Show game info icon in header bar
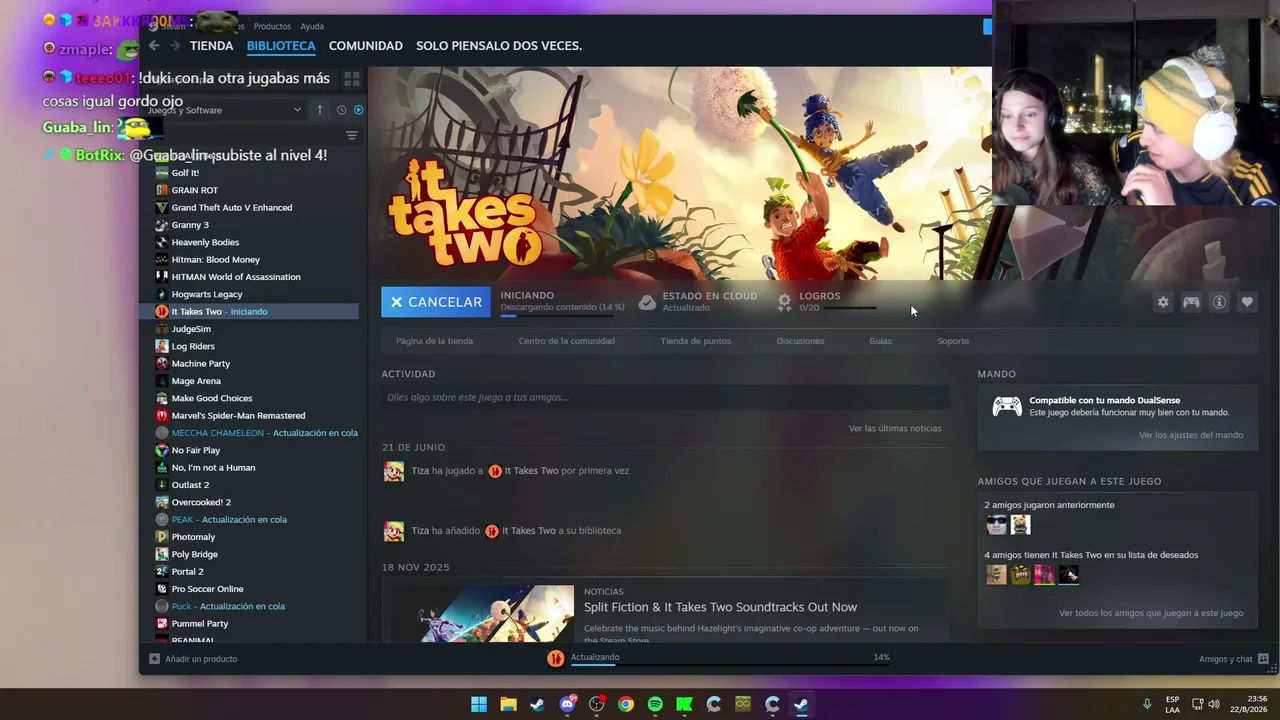 [x=1219, y=302]
